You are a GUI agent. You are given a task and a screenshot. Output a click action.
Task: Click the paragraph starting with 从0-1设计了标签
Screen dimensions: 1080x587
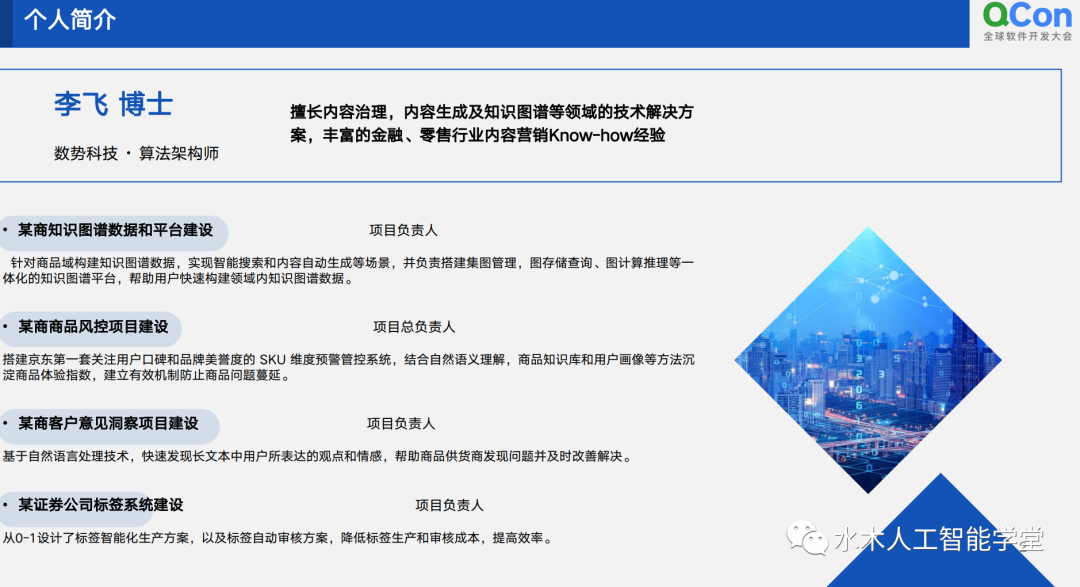click(277, 538)
